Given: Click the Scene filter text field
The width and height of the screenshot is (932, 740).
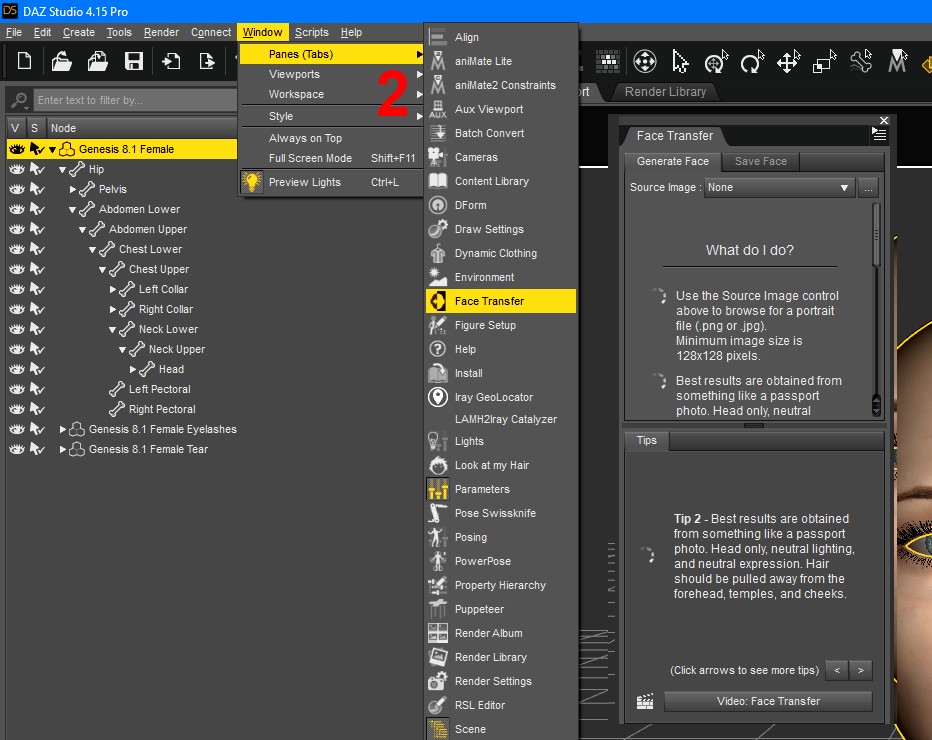Looking at the screenshot, I should (x=136, y=100).
